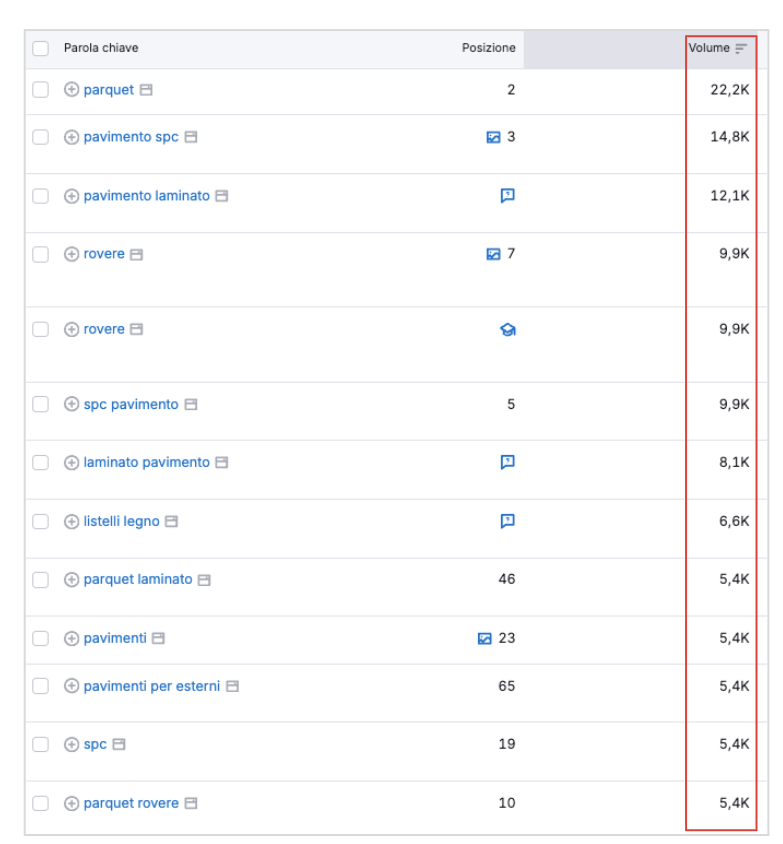Screen dimensions: 783x844
Task: Expand plus icon for laminato pavimento
Action: pos(71,462)
